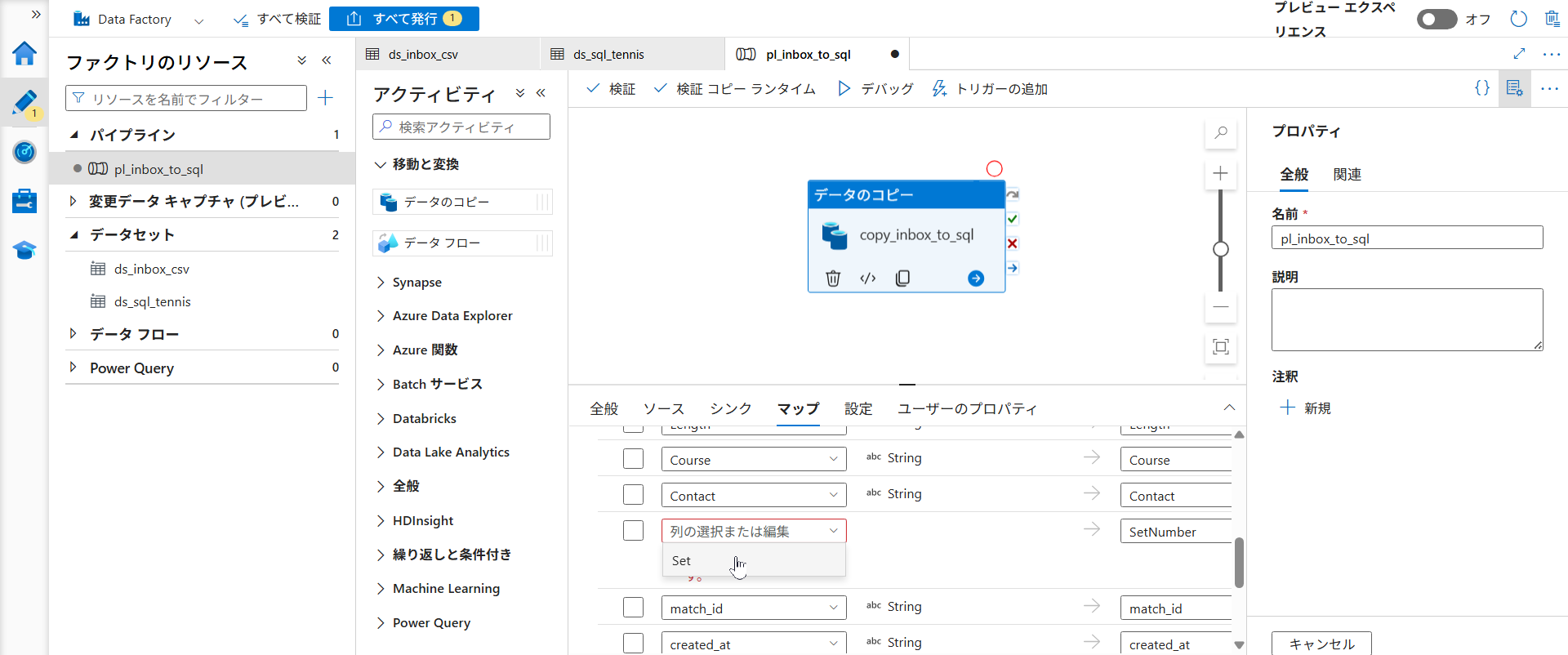Click the canvas search magnifier icon
Image resolution: width=1568 pixels, height=655 pixels.
pyautogui.click(x=1220, y=132)
